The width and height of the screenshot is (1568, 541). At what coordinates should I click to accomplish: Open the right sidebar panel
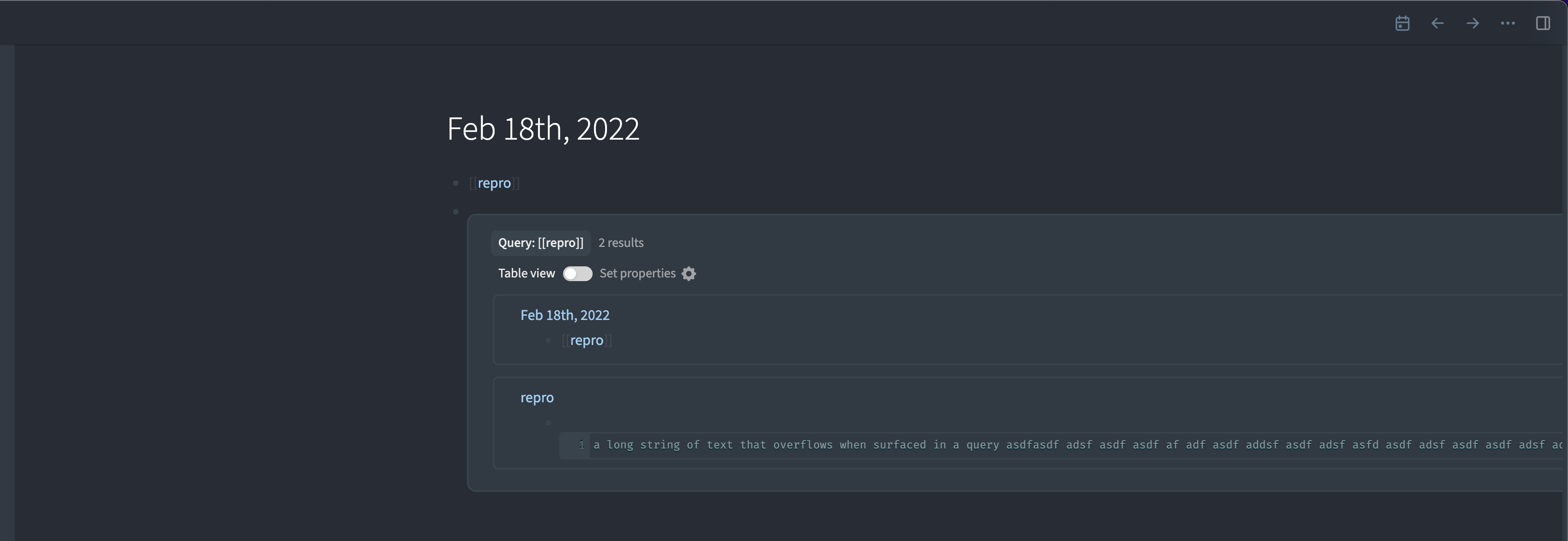click(x=1543, y=23)
